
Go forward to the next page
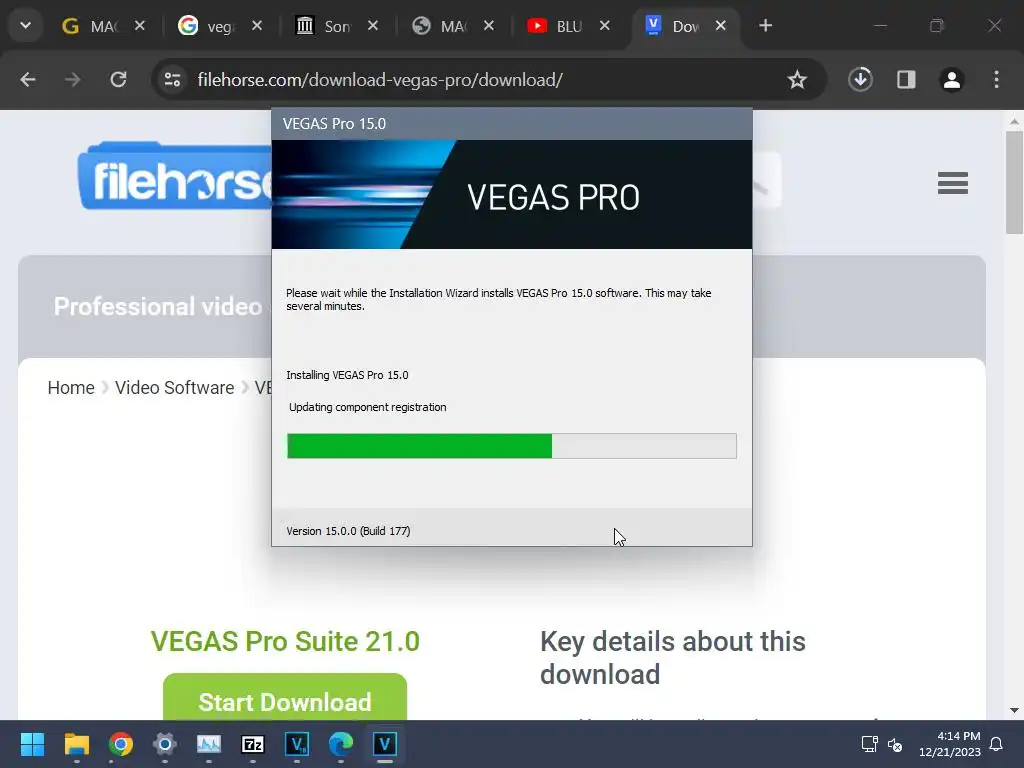point(72,80)
